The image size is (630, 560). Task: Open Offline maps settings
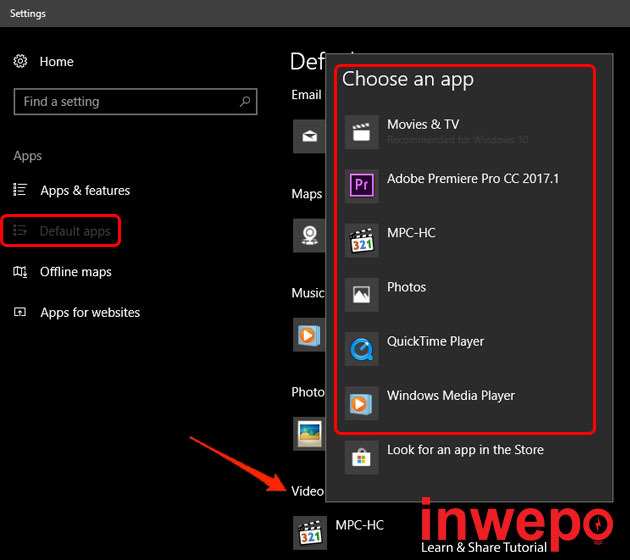click(x=76, y=272)
